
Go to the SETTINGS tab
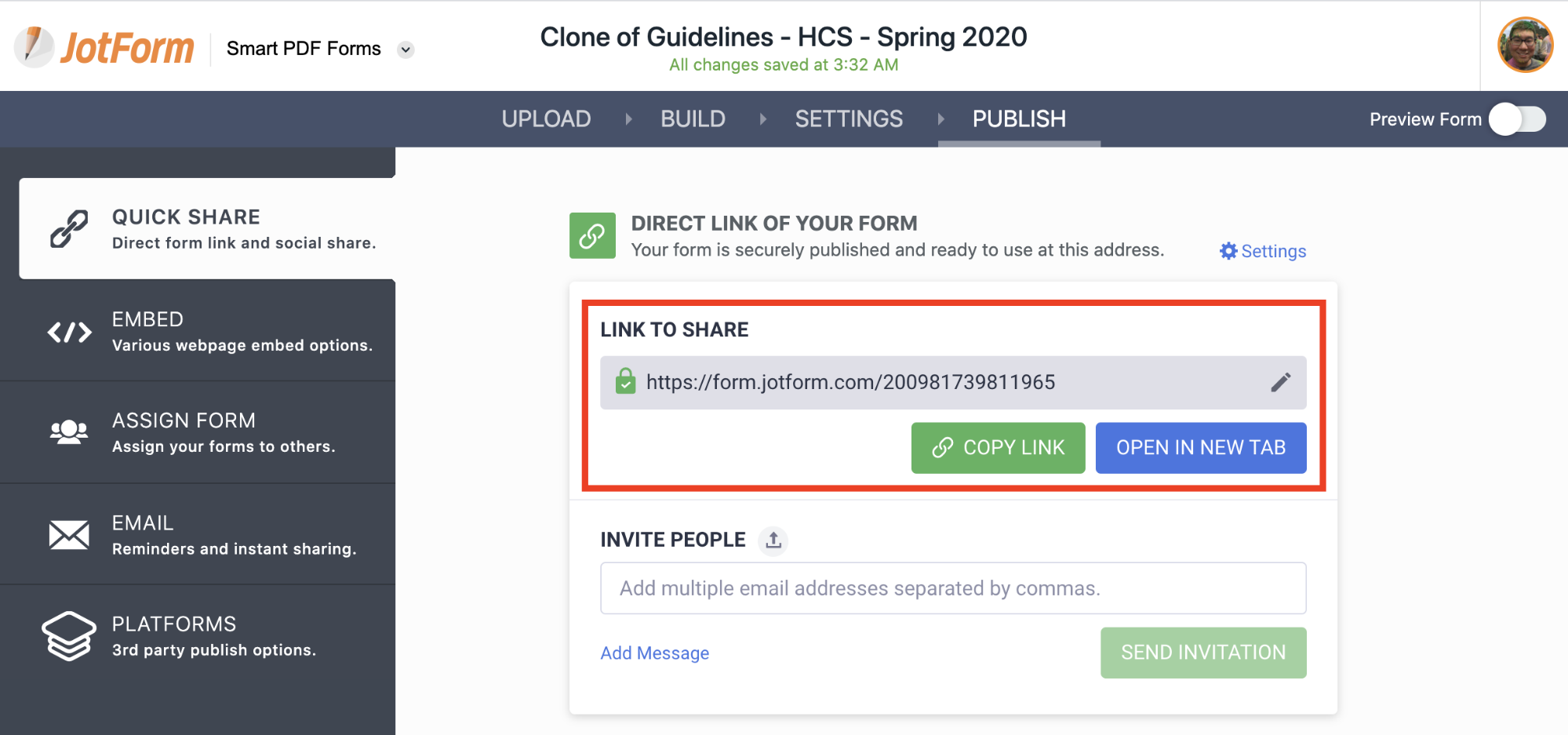(849, 119)
